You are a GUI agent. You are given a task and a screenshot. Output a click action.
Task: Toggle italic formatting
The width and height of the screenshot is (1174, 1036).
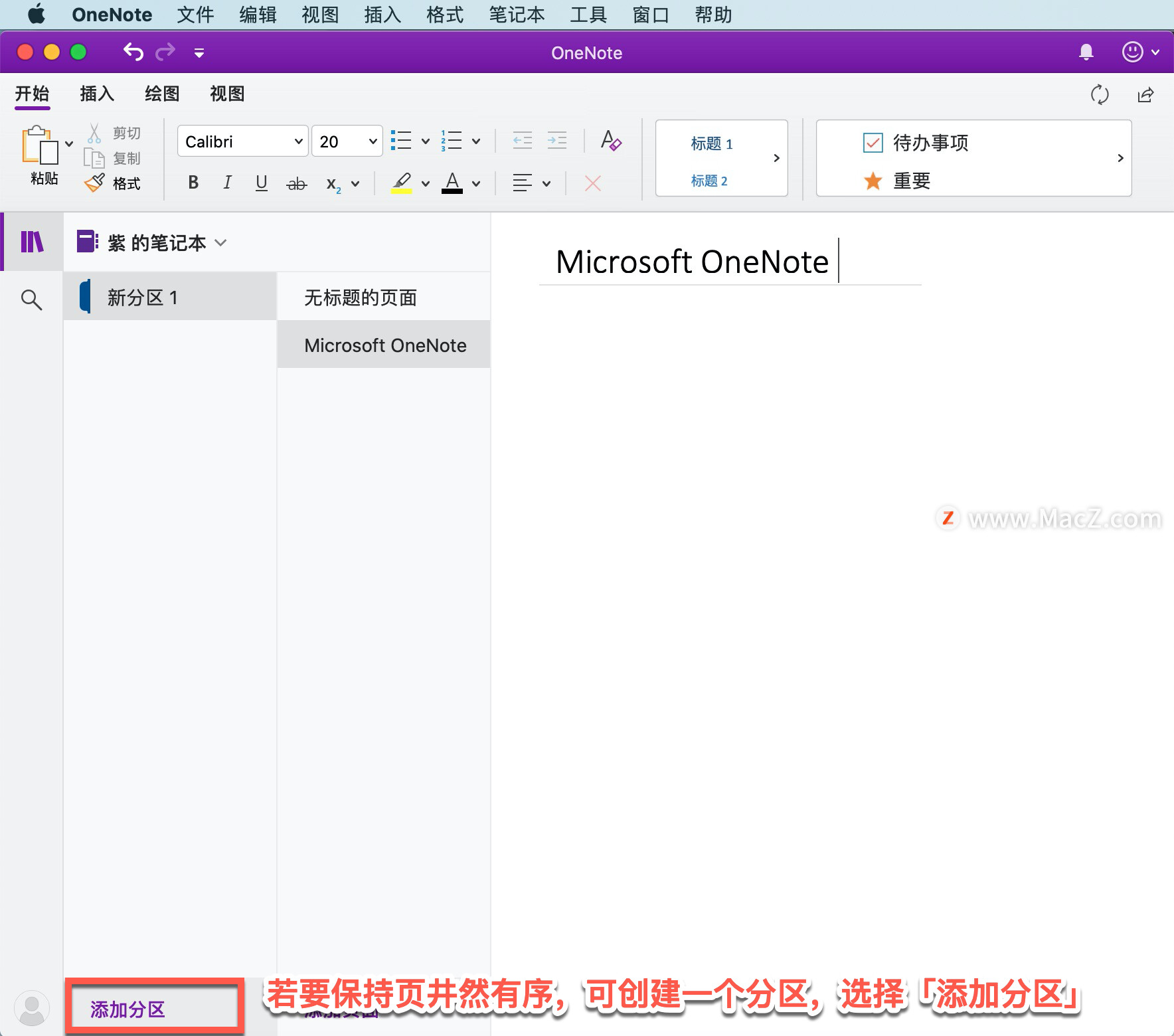(227, 183)
